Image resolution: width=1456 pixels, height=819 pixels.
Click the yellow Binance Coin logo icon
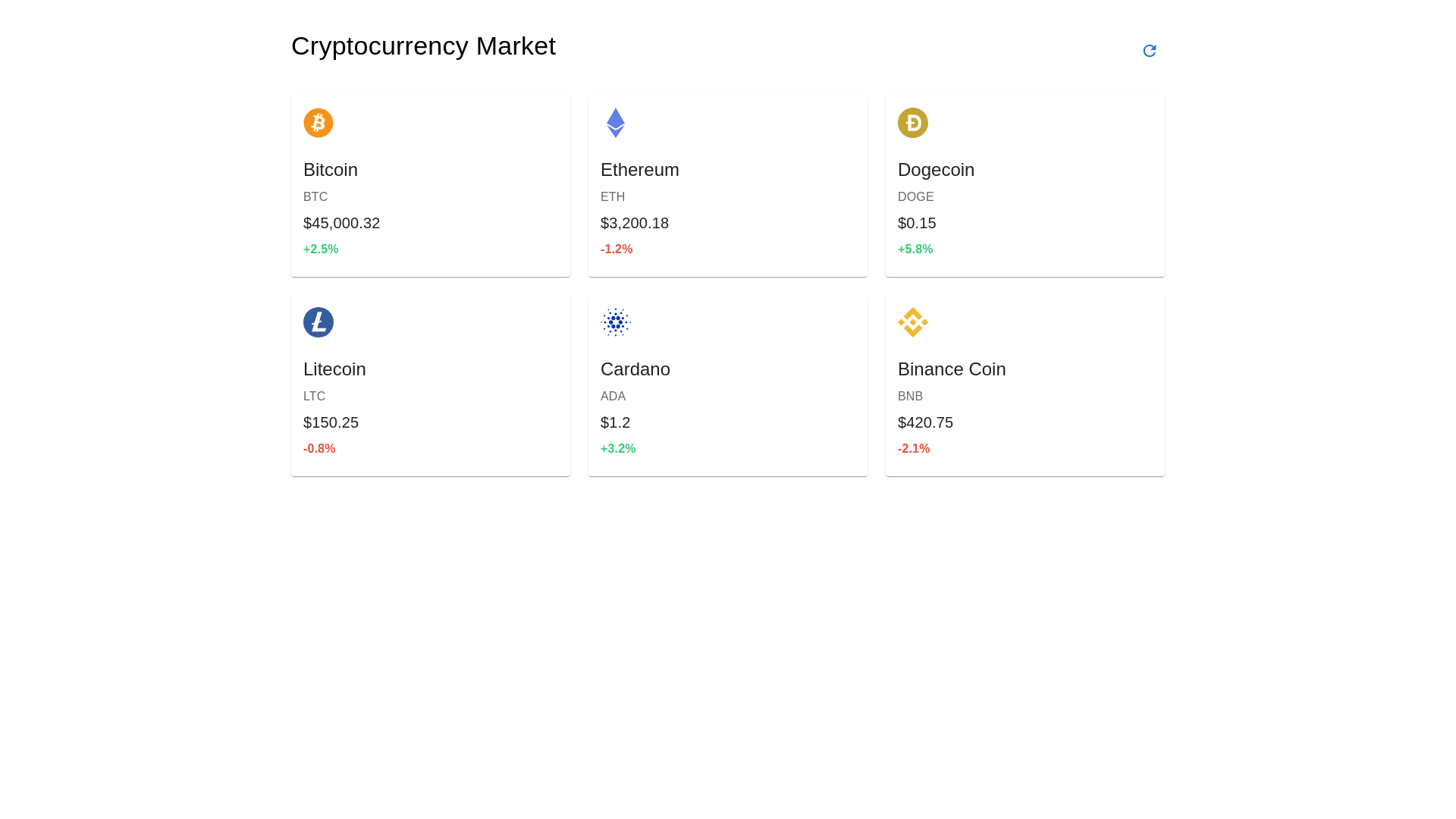(x=912, y=322)
